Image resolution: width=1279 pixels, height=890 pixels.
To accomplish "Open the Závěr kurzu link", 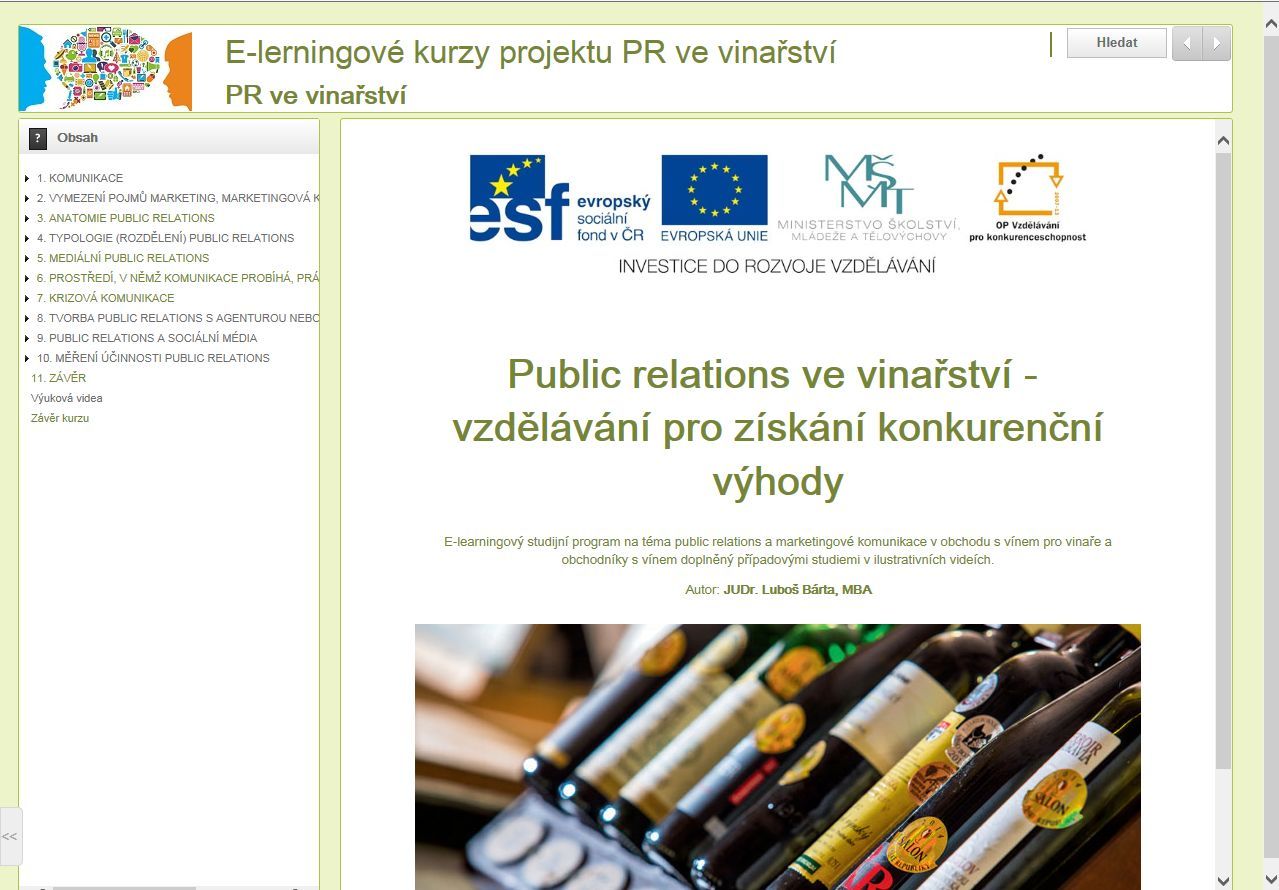I will 60,418.
